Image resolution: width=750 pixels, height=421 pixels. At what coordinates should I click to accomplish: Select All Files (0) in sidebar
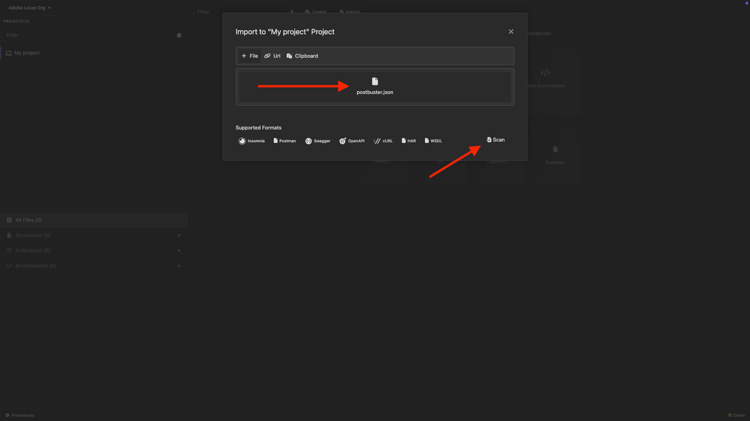tap(94, 220)
